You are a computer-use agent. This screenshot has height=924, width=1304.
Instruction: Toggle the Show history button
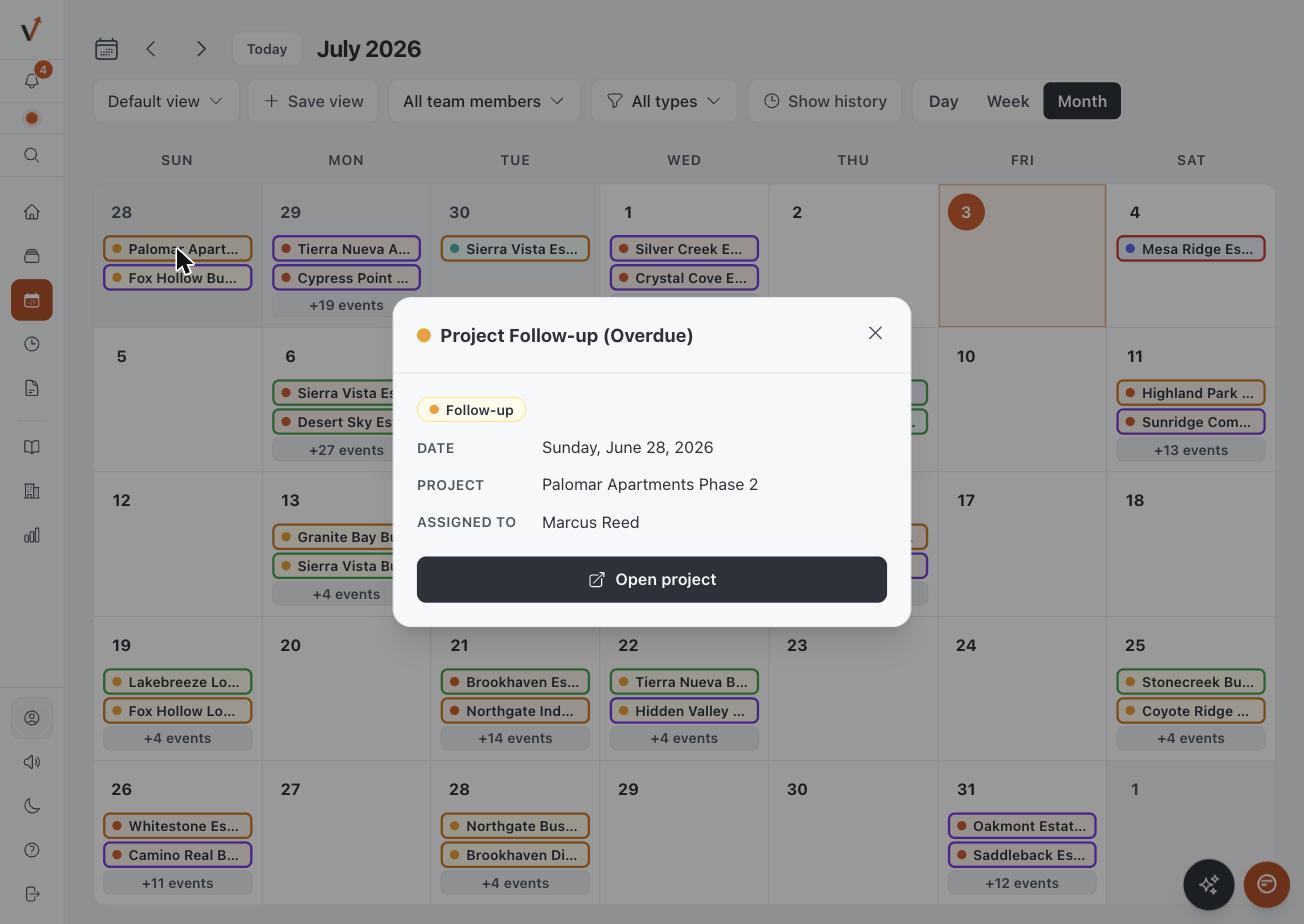pos(825,101)
